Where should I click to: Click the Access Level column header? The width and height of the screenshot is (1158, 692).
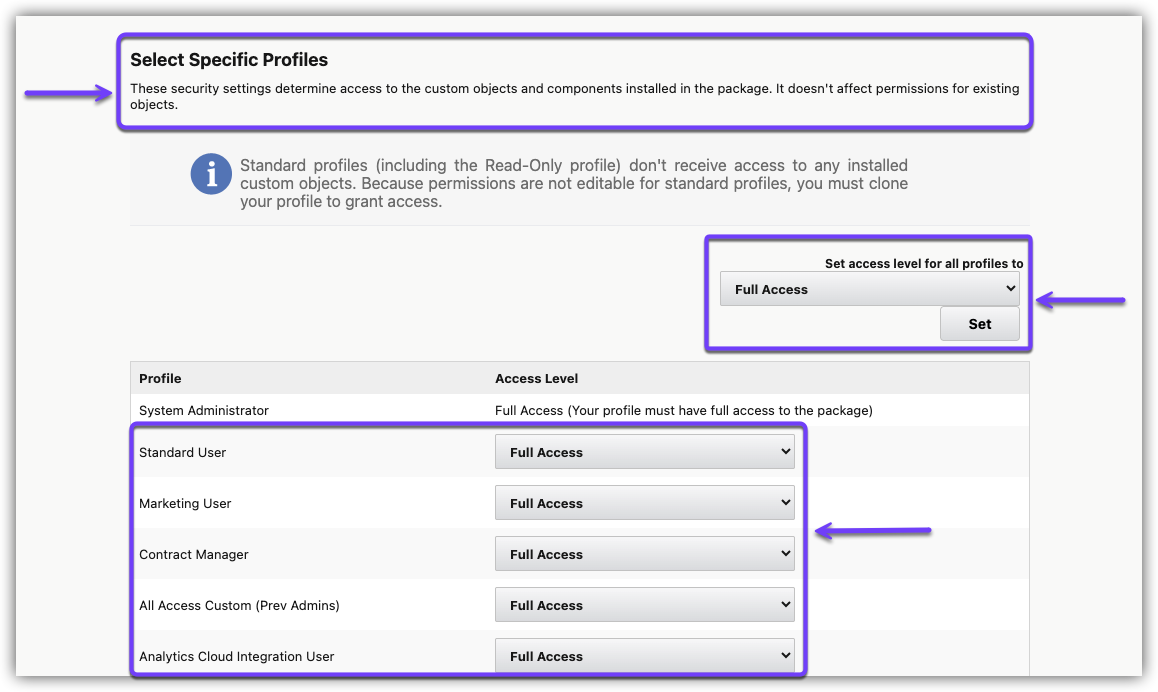tap(536, 379)
